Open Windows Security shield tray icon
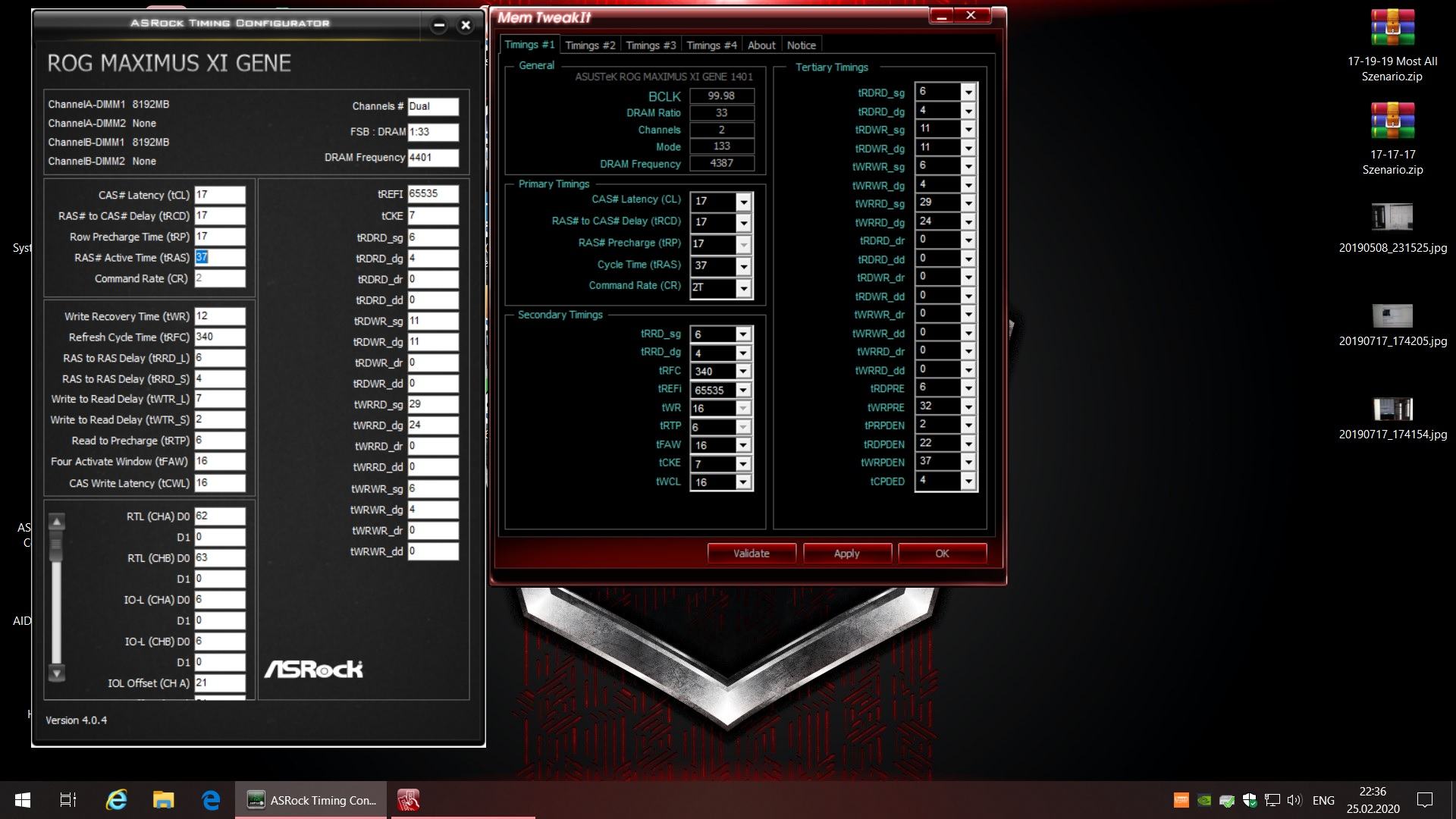1456x819 pixels. 1250,800
